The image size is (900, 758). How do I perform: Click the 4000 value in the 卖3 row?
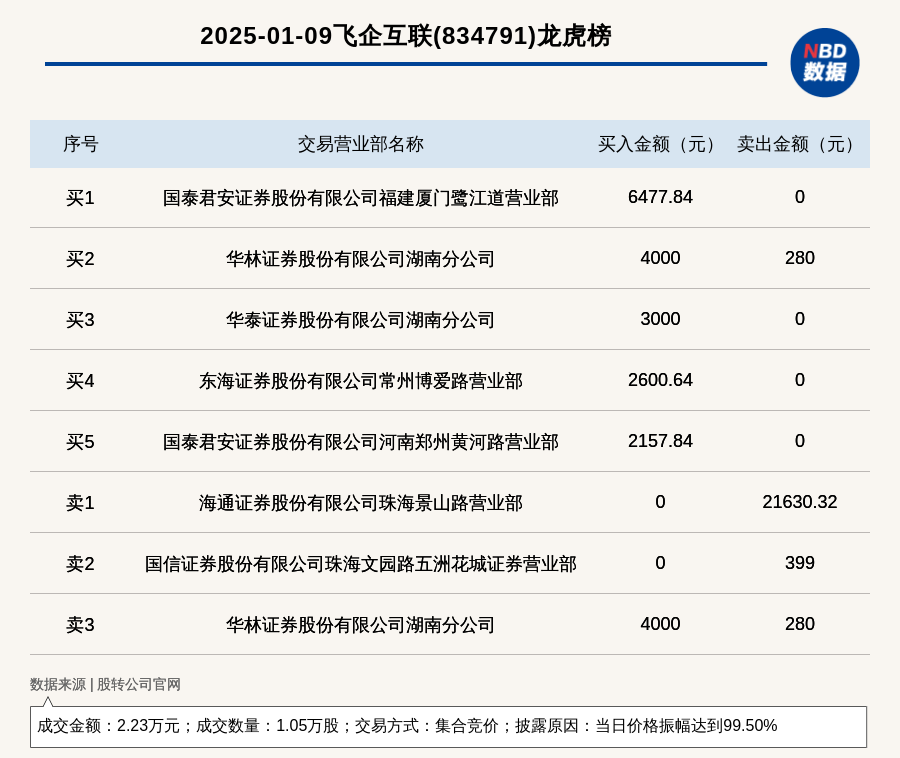[x=660, y=623]
